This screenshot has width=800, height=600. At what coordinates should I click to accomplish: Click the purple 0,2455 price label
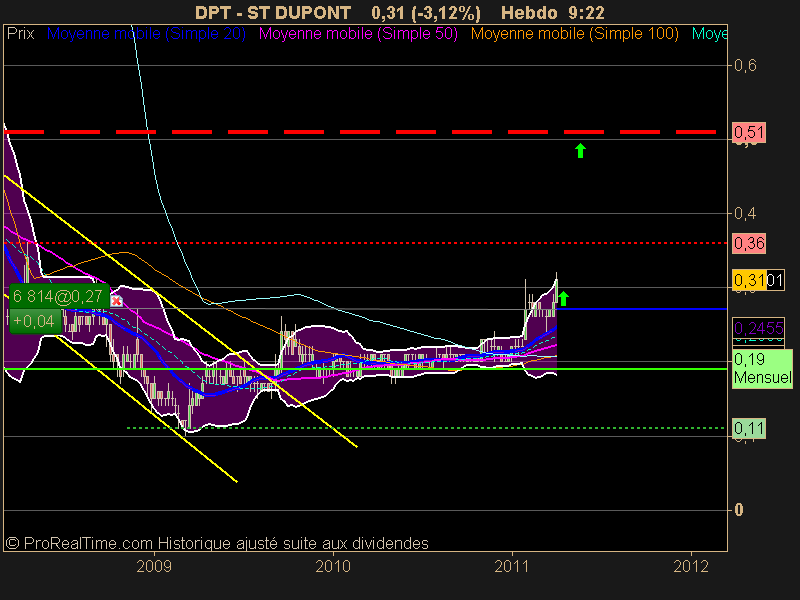(758, 328)
